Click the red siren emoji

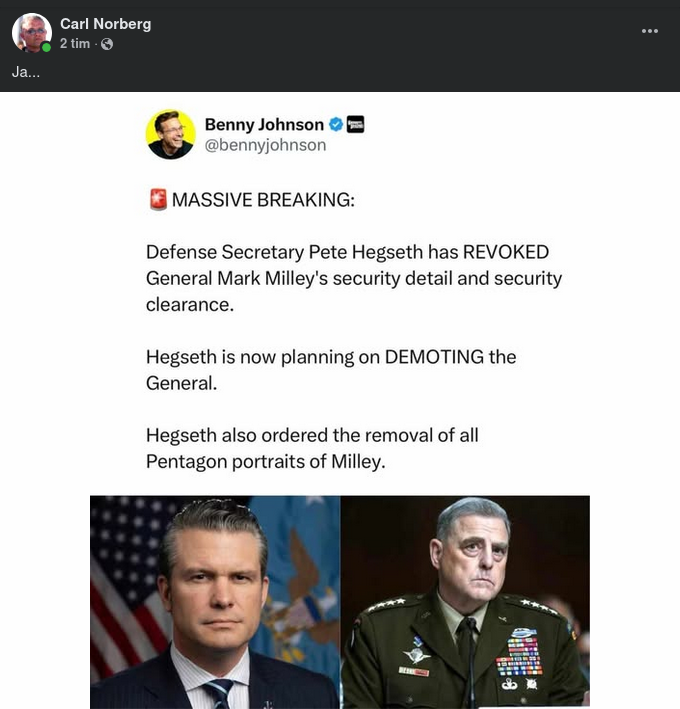[x=156, y=200]
